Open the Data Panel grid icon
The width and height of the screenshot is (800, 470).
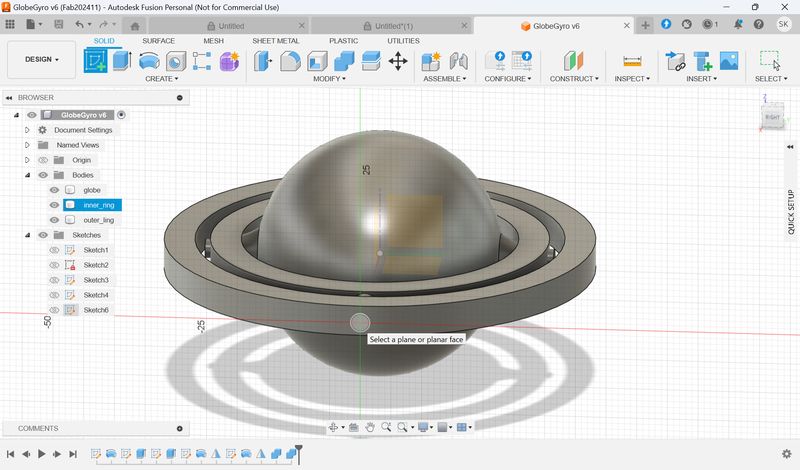coord(10,24)
